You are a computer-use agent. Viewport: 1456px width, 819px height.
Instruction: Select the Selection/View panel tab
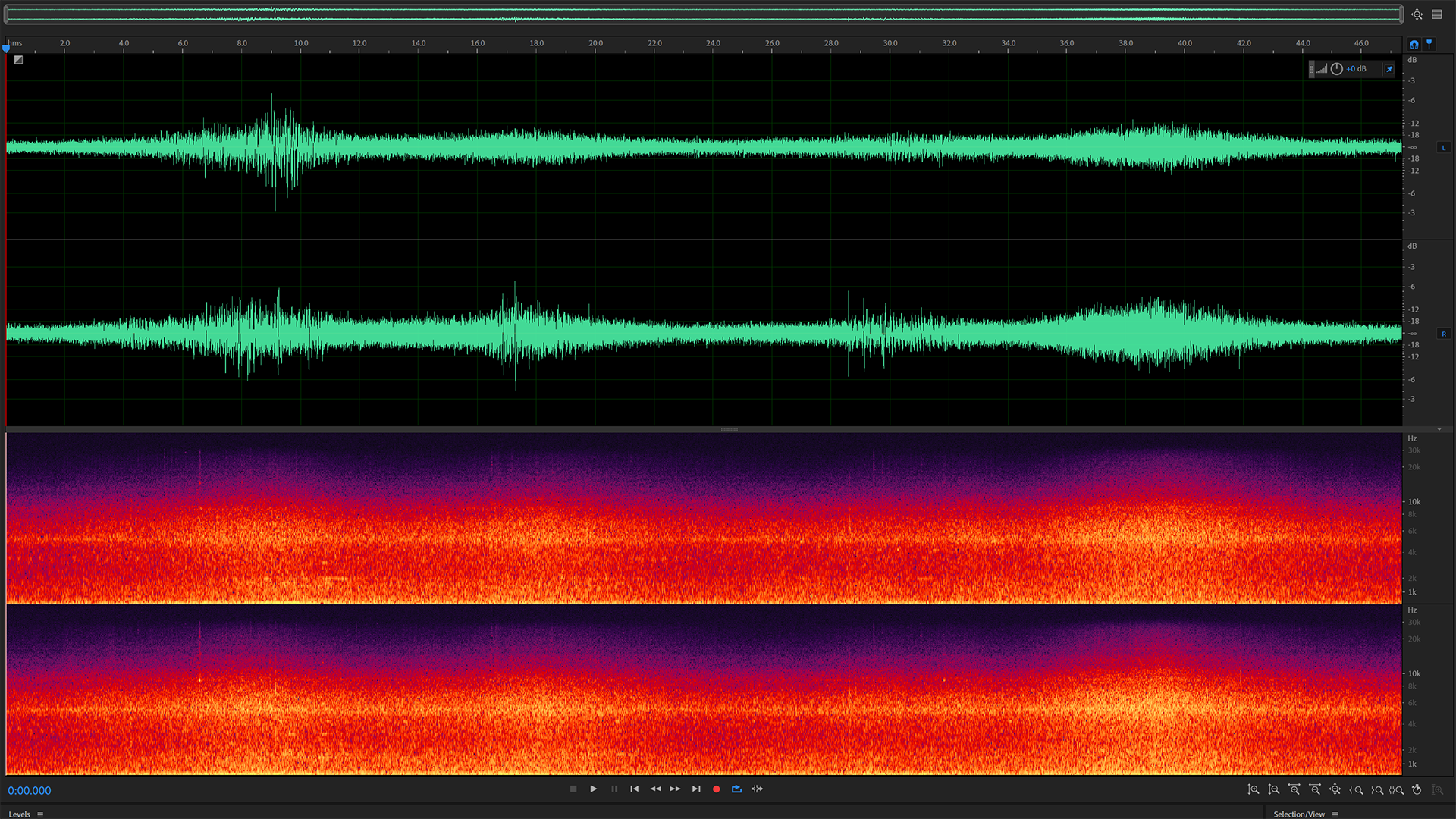(1299, 814)
